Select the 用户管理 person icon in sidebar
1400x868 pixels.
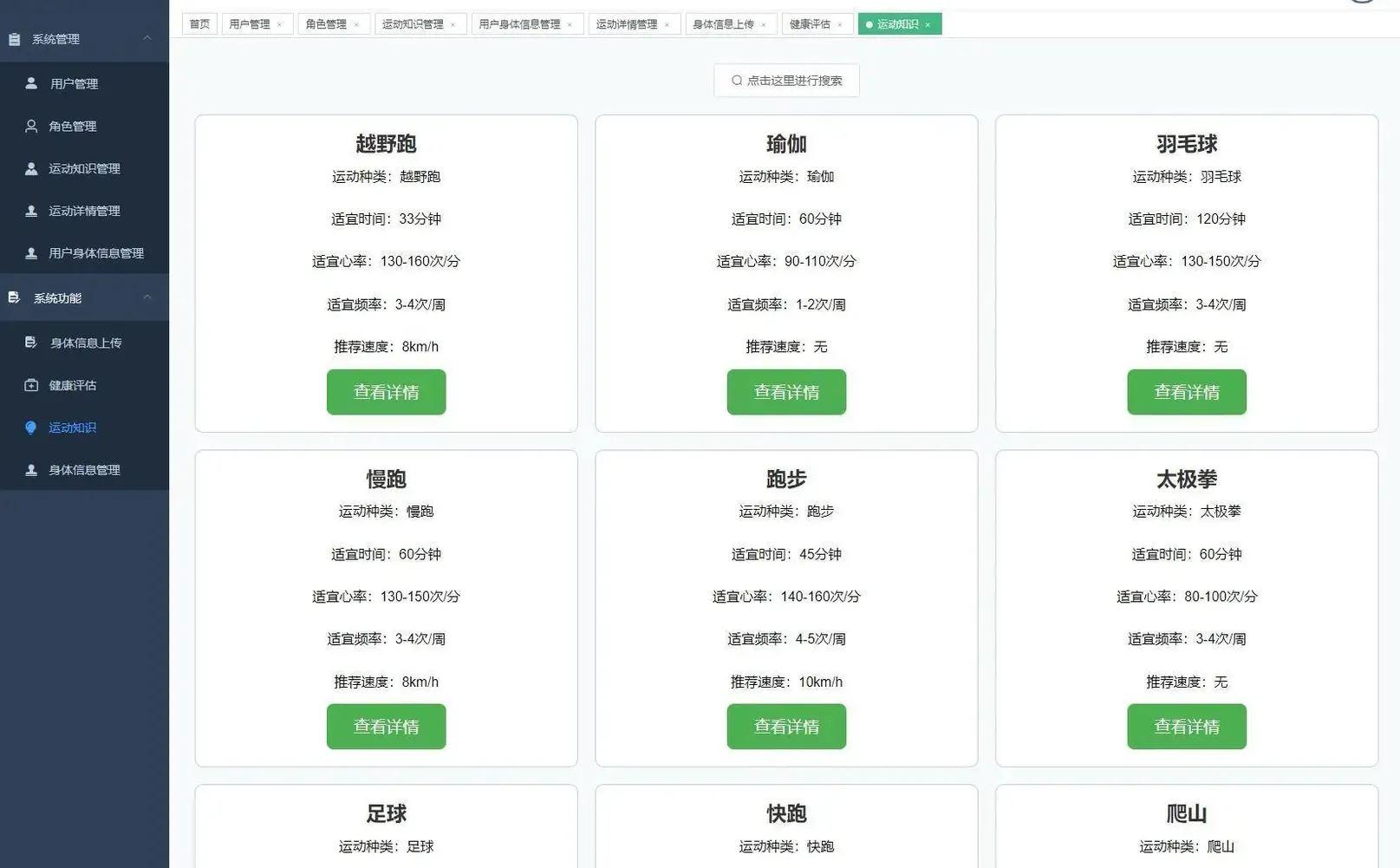[32, 83]
